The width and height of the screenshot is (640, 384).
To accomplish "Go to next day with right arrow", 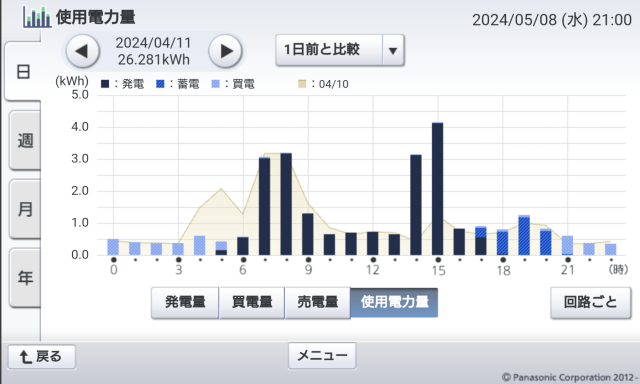I will [225, 51].
